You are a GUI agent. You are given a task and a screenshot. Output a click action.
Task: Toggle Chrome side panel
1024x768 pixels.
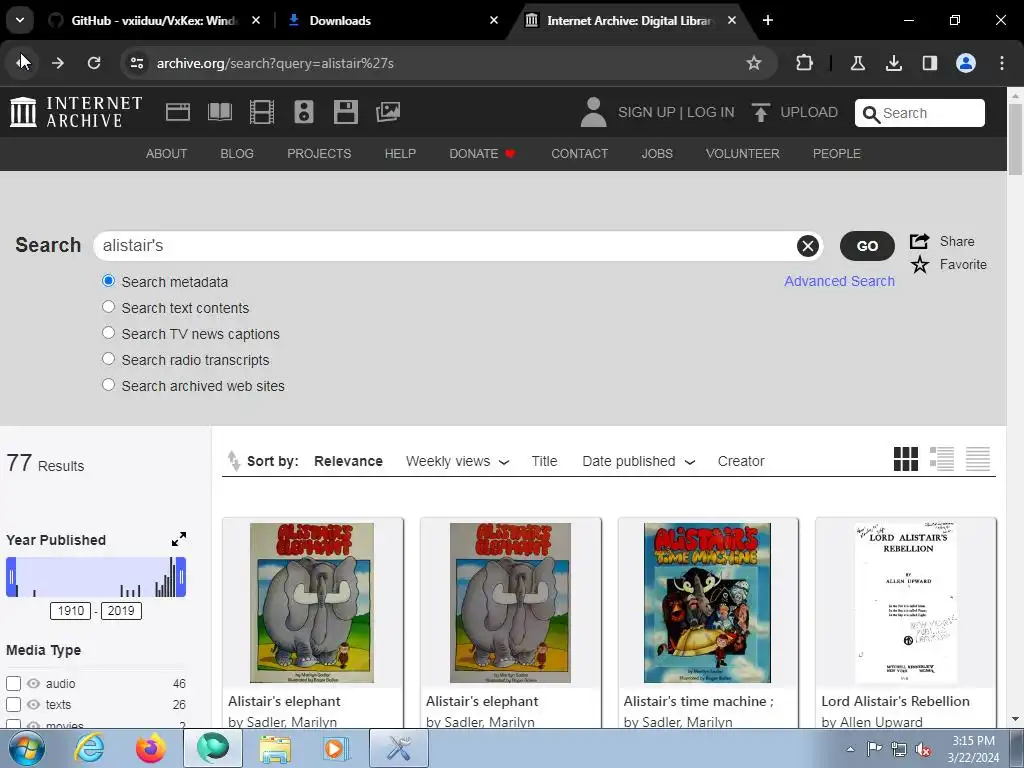coord(930,63)
